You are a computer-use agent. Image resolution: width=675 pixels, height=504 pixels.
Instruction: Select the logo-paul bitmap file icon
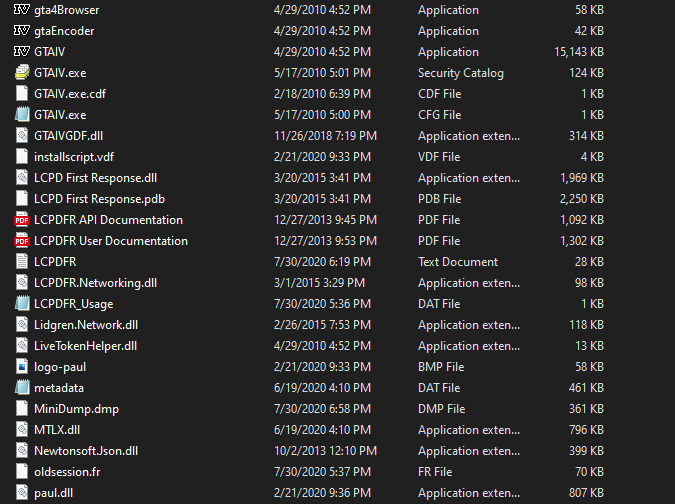coord(22,367)
